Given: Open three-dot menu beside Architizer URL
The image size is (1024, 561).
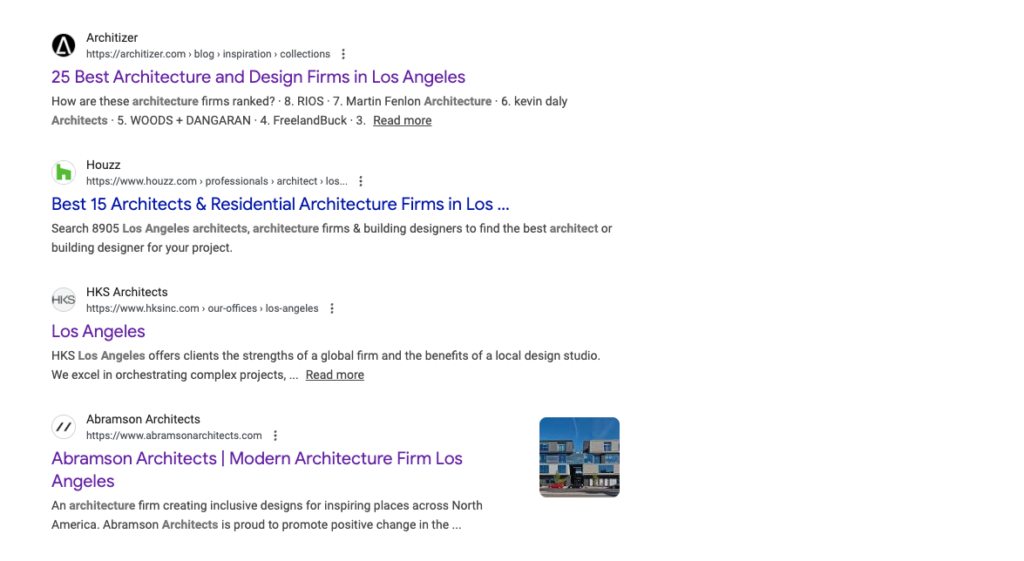Looking at the screenshot, I should [343, 54].
